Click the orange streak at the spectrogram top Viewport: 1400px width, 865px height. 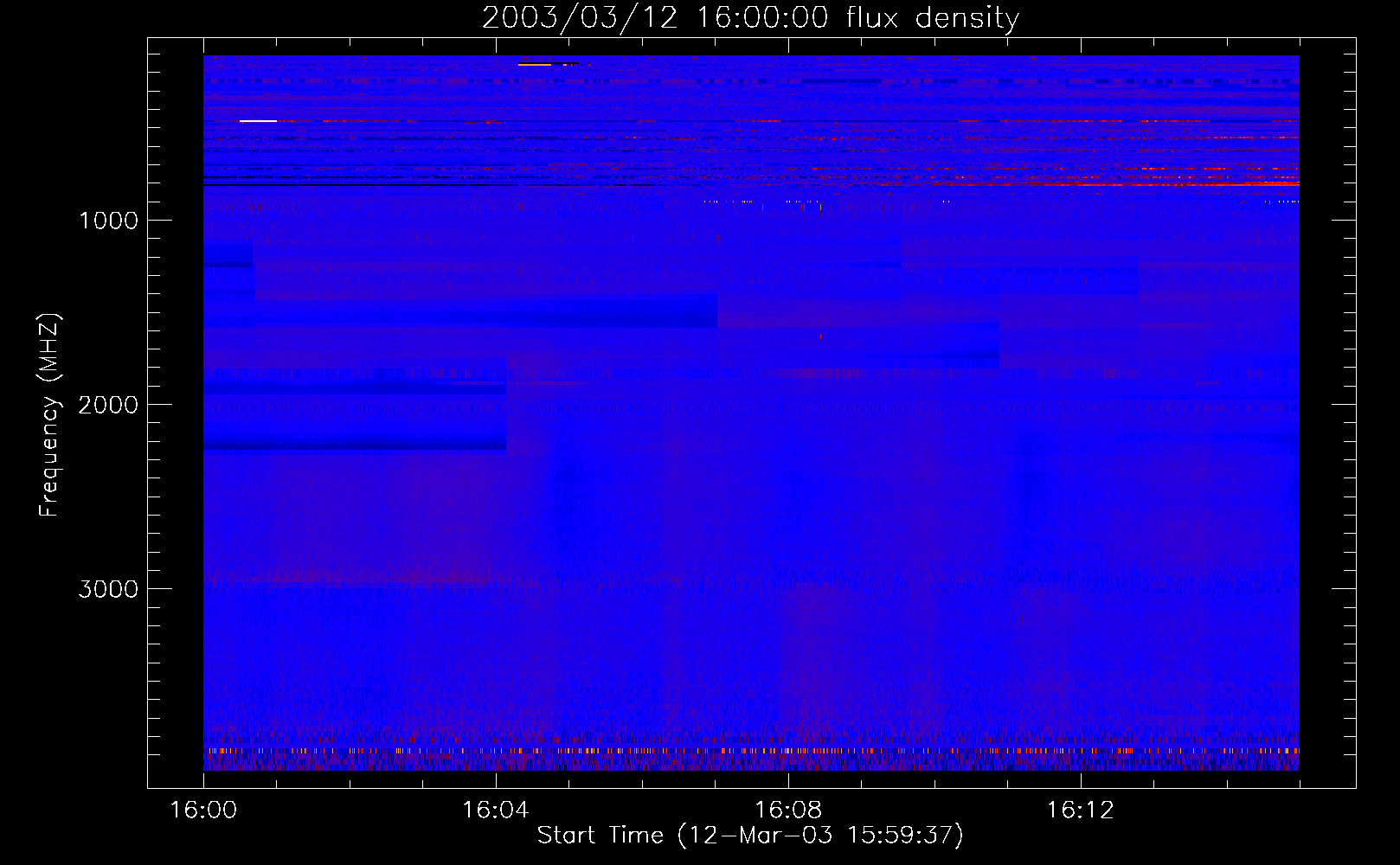535,64
